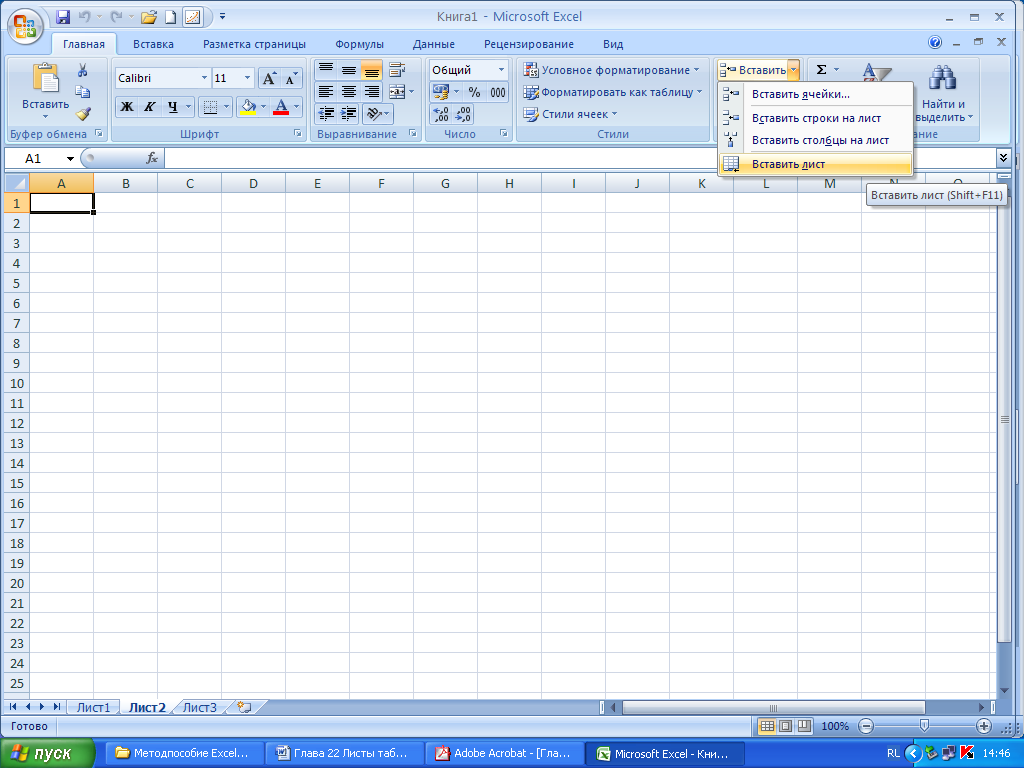Switch to the Формулы ribbon tab
The width and height of the screenshot is (1024, 768).
click(359, 44)
